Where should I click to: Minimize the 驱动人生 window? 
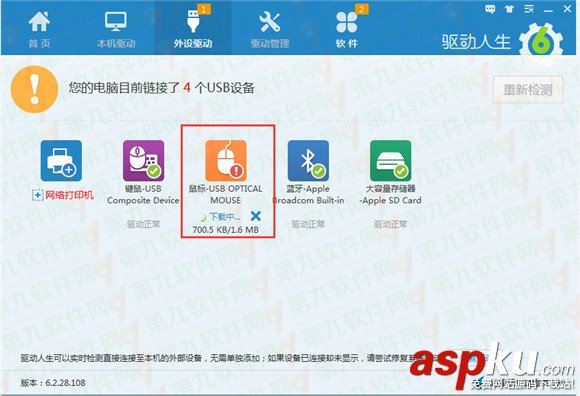548,10
